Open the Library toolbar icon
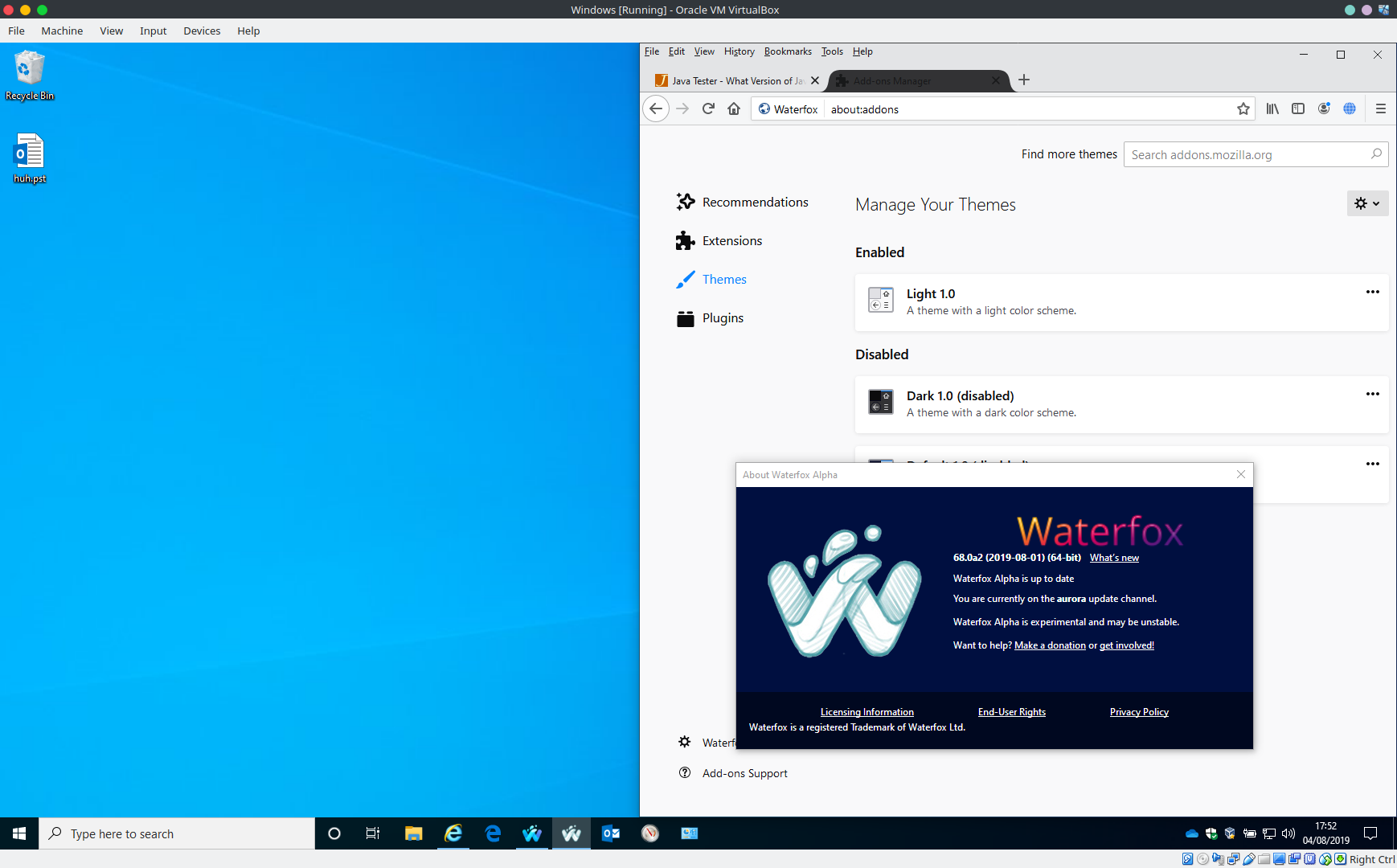The width and height of the screenshot is (1397, 868). click(1273, 108)
